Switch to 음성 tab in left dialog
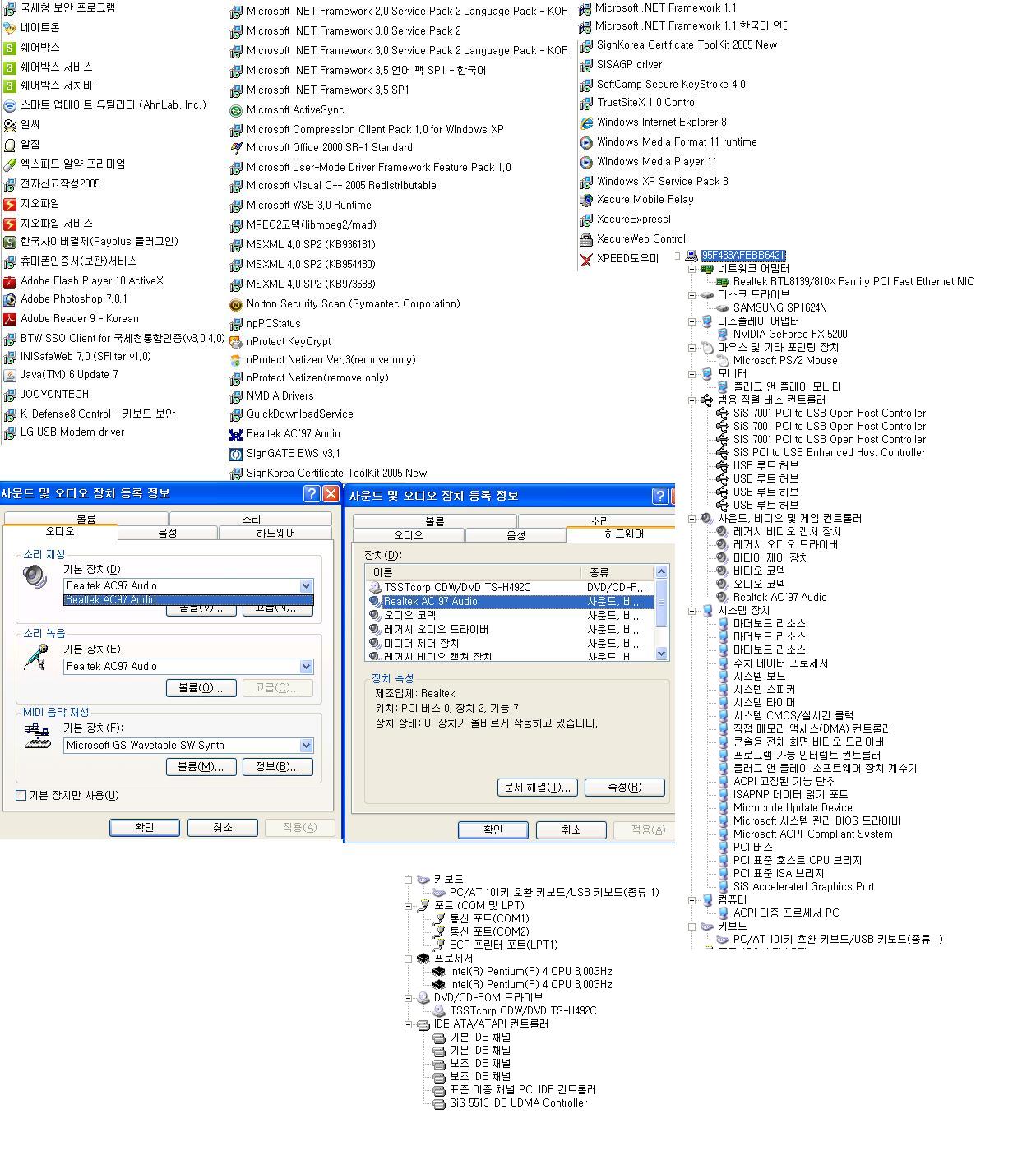 coord(168,533)
